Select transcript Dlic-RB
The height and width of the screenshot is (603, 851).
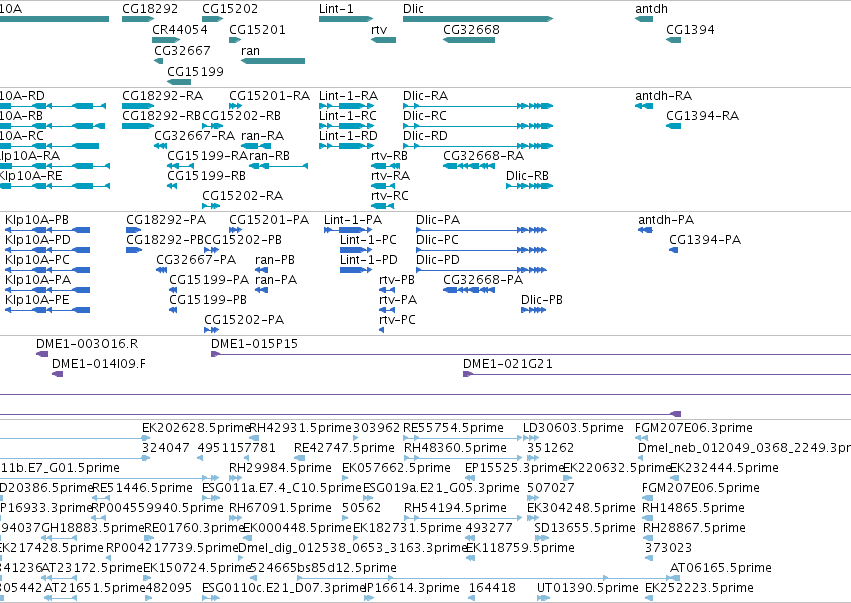(x=528, y=176)
